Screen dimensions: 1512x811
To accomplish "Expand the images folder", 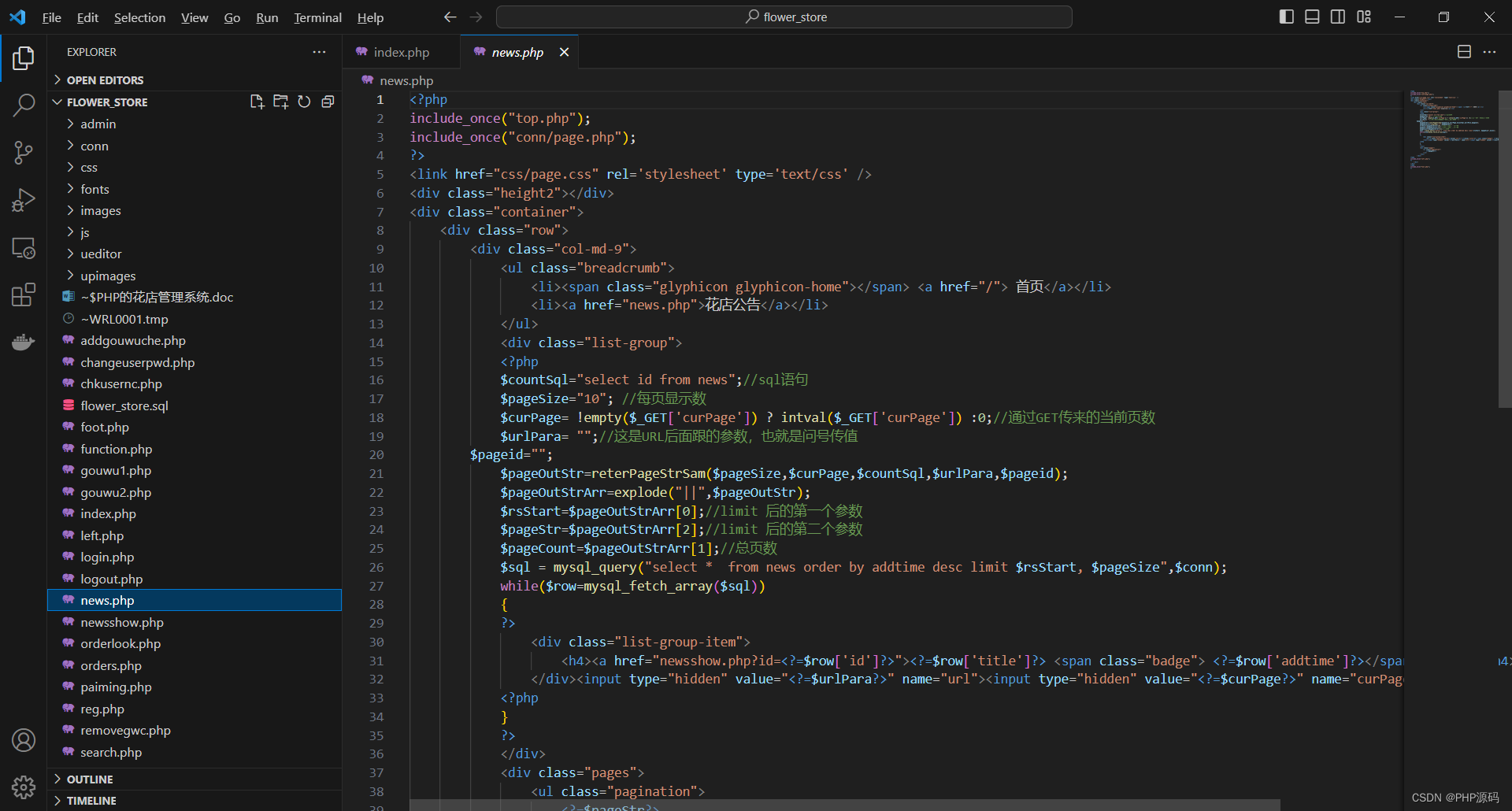I will coord(195,210).
